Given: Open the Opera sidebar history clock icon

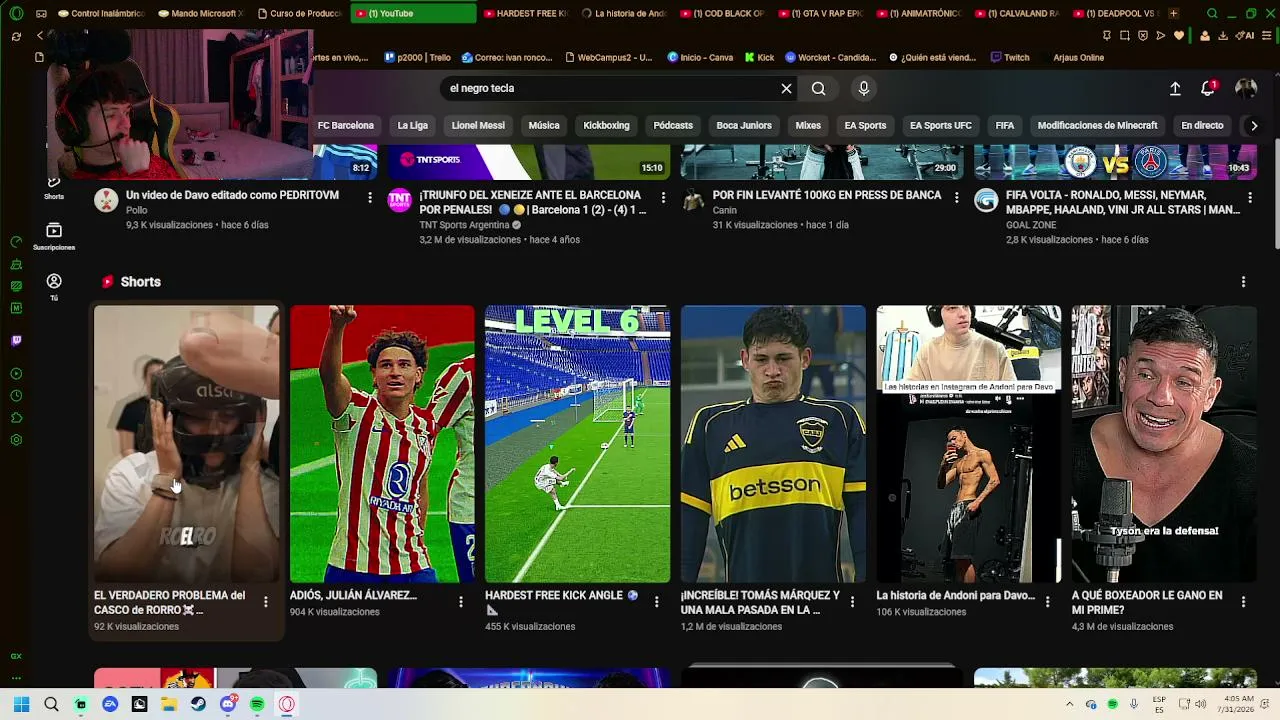Looking at the screenshot, I should pos(16,396).
